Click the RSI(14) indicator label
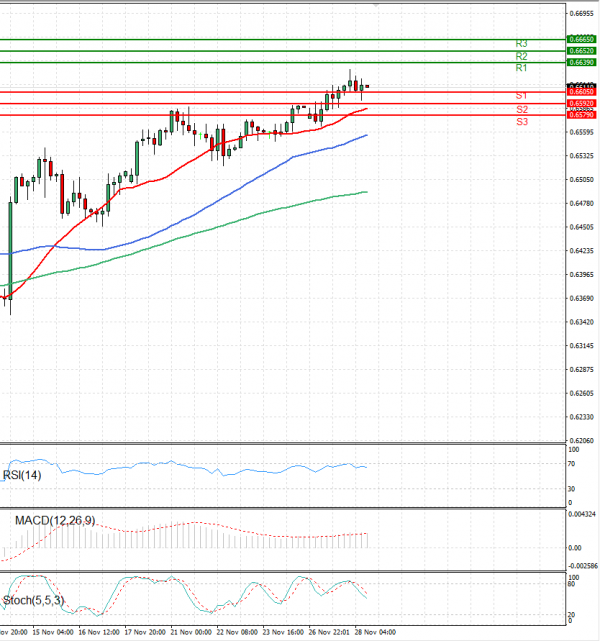This screenshot has width=600, height=641. point(22,475)
